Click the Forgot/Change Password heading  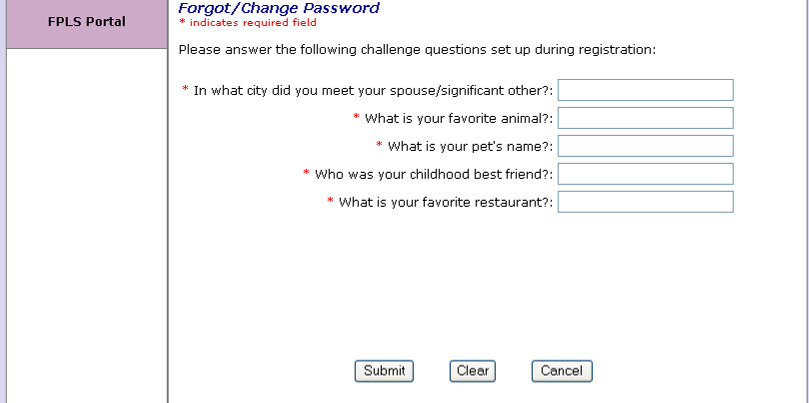[278, 8]
